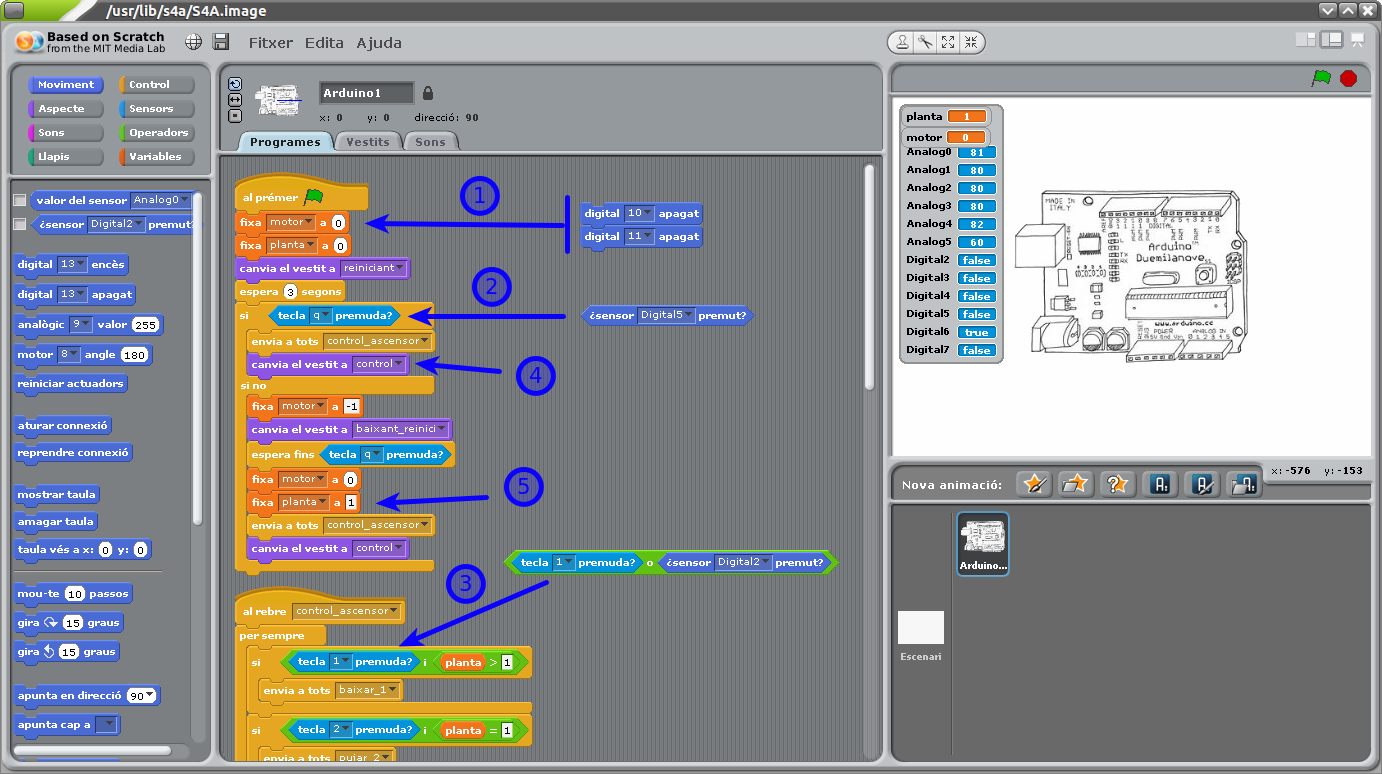The height and width of the screenshot is (774, 1382).
Task: Select the Llapis block category
Action: click(66, 157)
